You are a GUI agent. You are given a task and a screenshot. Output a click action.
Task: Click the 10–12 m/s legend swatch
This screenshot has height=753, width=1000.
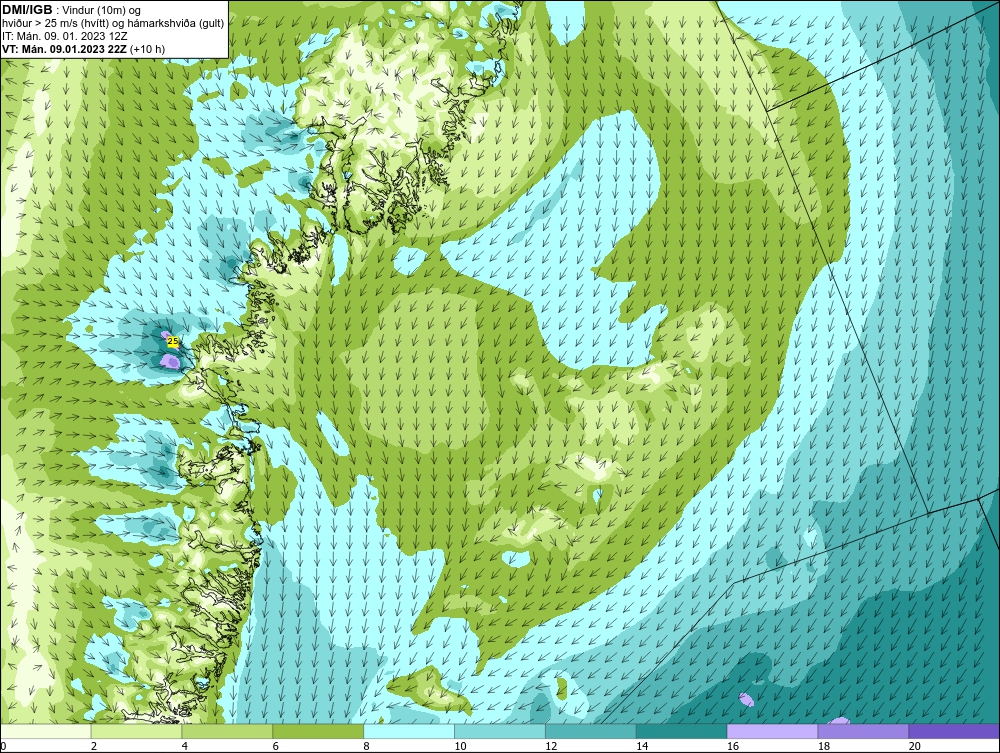point(500,731)
